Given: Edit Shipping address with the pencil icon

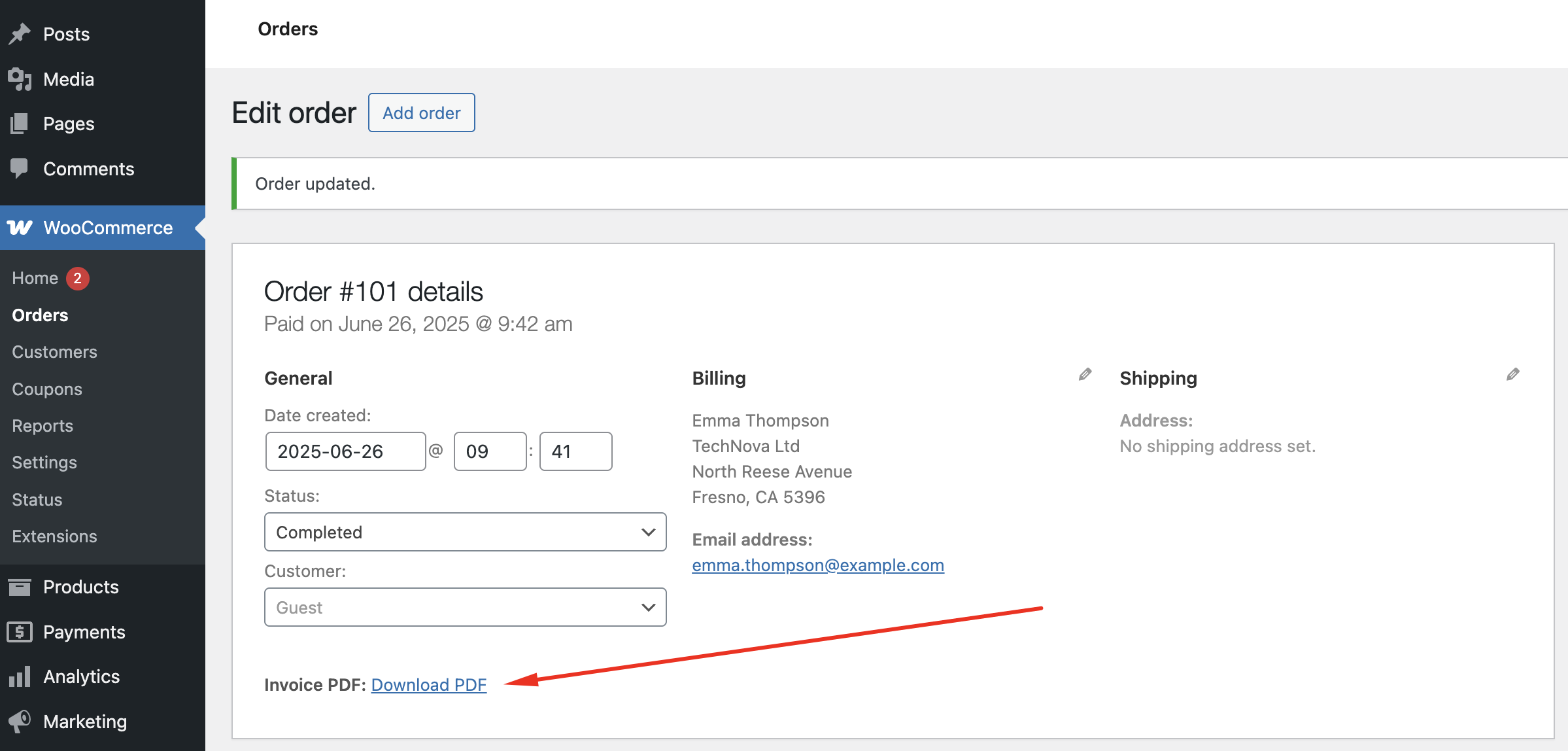Looking at the screenshot, I should tap(1514, 374).
